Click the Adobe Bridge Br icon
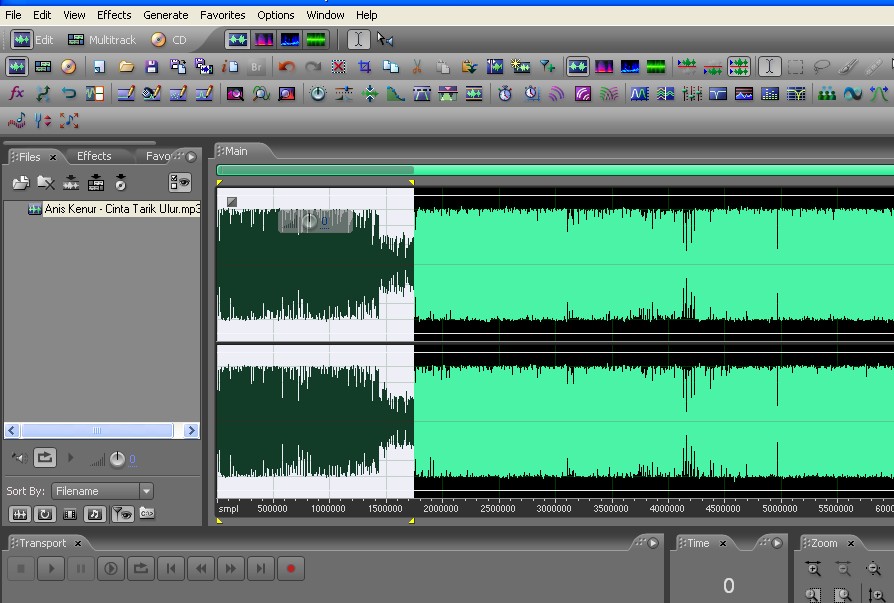The width and height of the screenshot is (894, 603). [257, 67]
